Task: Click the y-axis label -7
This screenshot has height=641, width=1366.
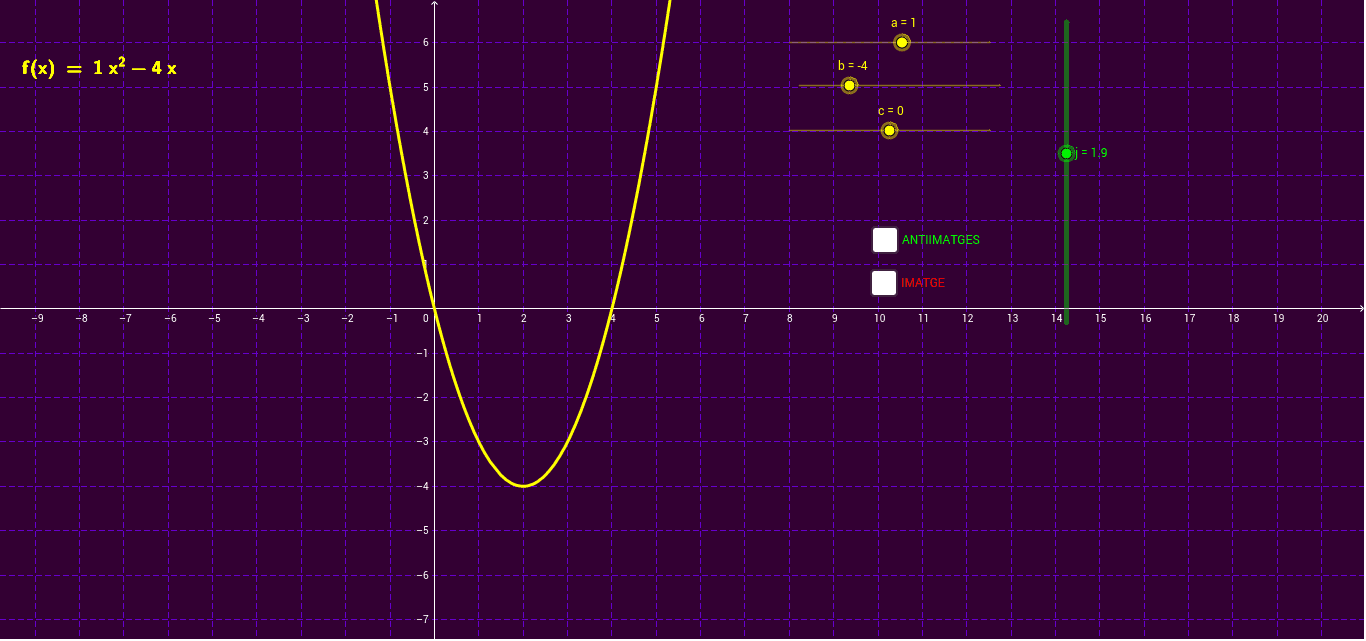Action: coord(423,619)
